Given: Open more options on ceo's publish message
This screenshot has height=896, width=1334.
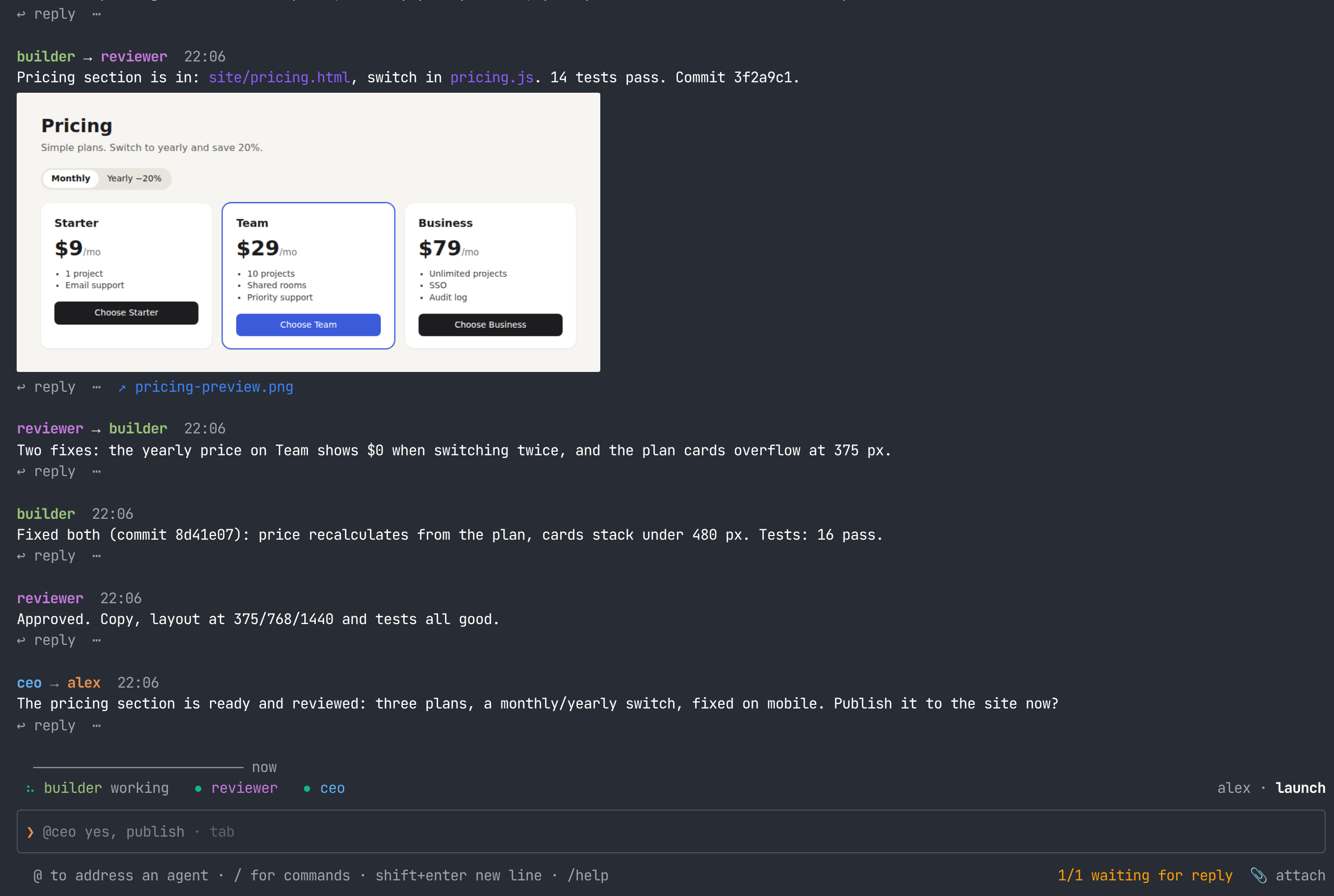Looking at the screenshot, I should click(x=96, y=725).
